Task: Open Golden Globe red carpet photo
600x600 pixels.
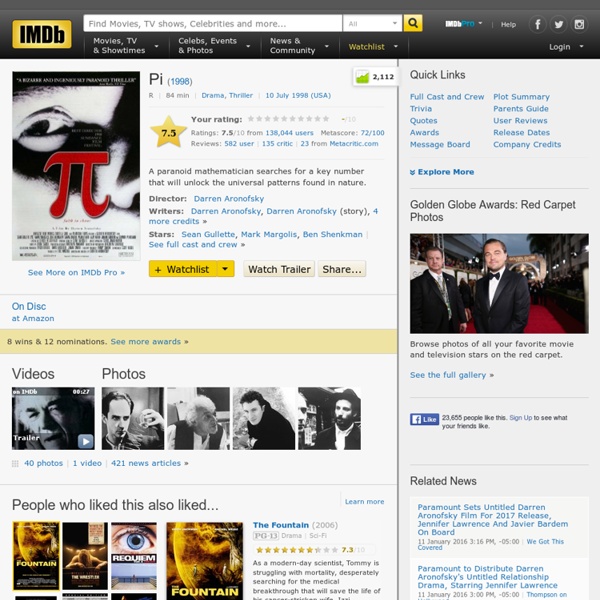Action: [x=499, y=283]
